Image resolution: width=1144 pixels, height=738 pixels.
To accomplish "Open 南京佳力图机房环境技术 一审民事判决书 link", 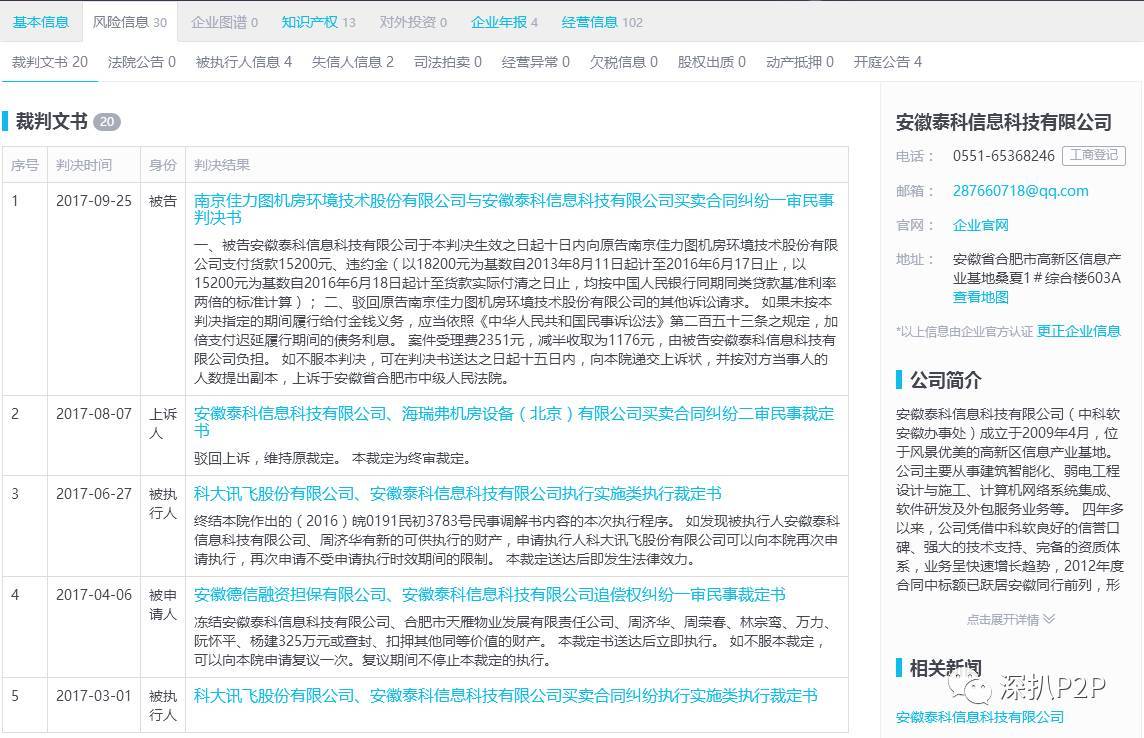I will click(x=514, y=209).
